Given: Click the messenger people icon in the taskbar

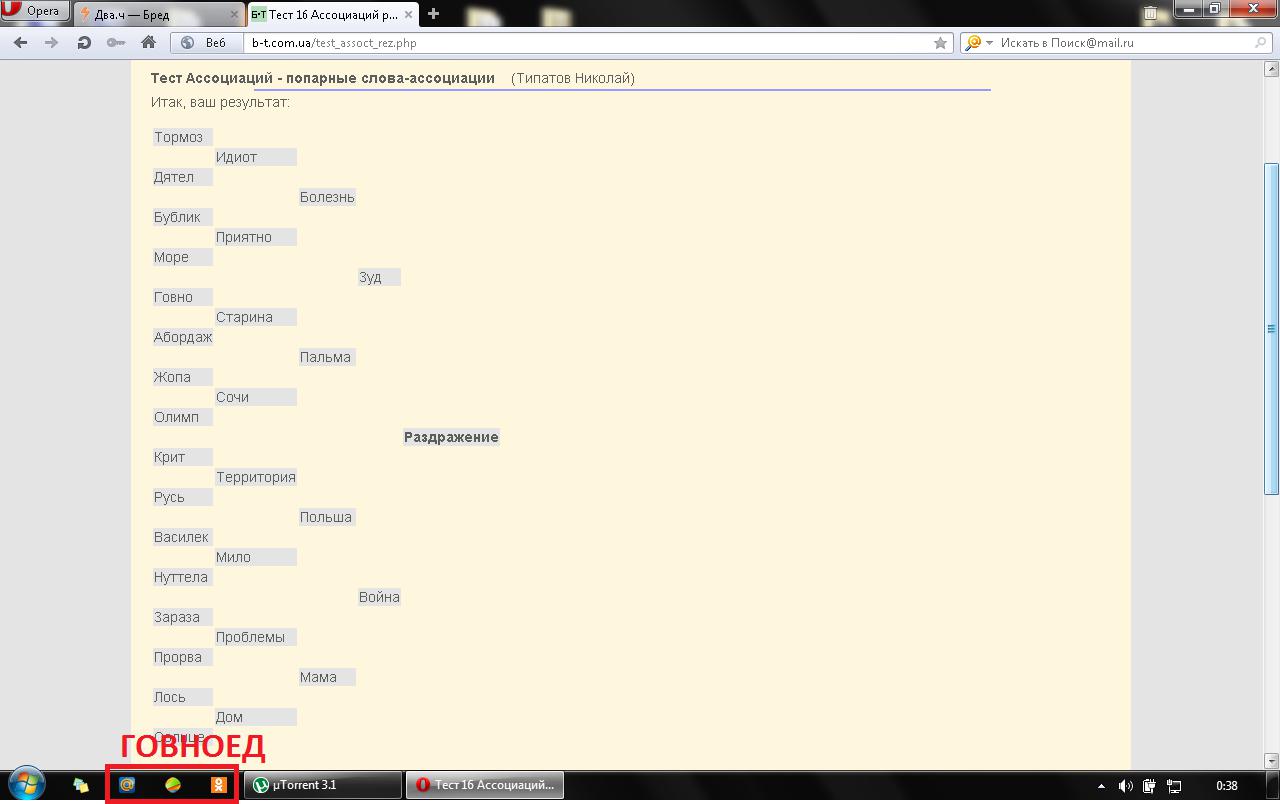Looking at the screenshot, I should pyautogui.click(x=81, y=786).
